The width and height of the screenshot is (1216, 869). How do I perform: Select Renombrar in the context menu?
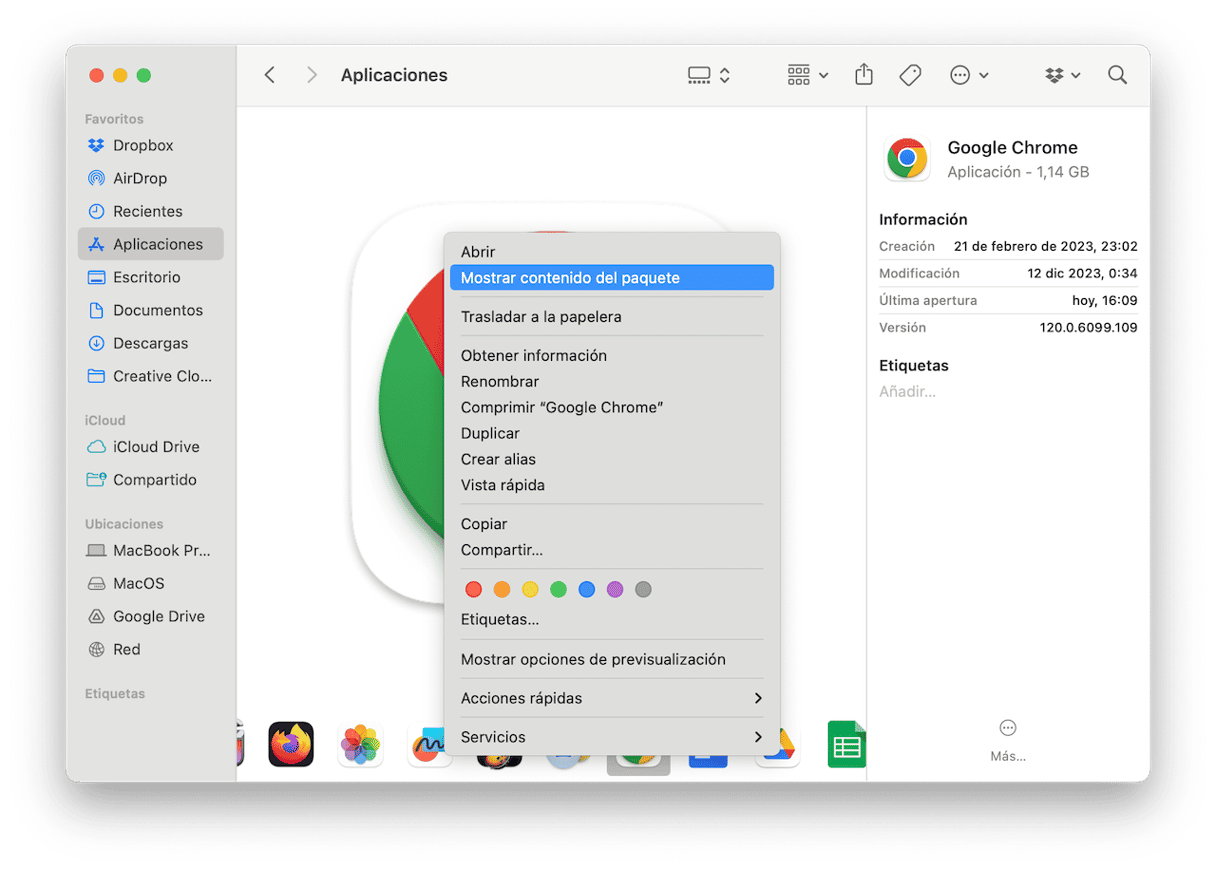pyautogui.click(x=612, y=382)
